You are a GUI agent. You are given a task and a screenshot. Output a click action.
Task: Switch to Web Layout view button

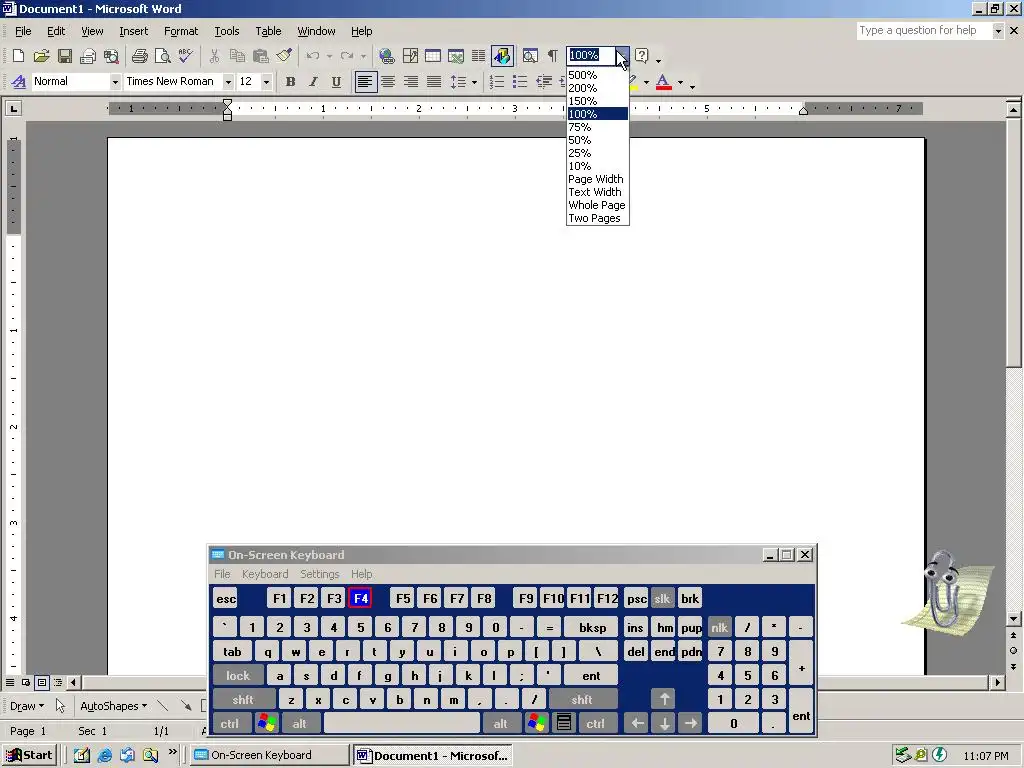(26, 682)
